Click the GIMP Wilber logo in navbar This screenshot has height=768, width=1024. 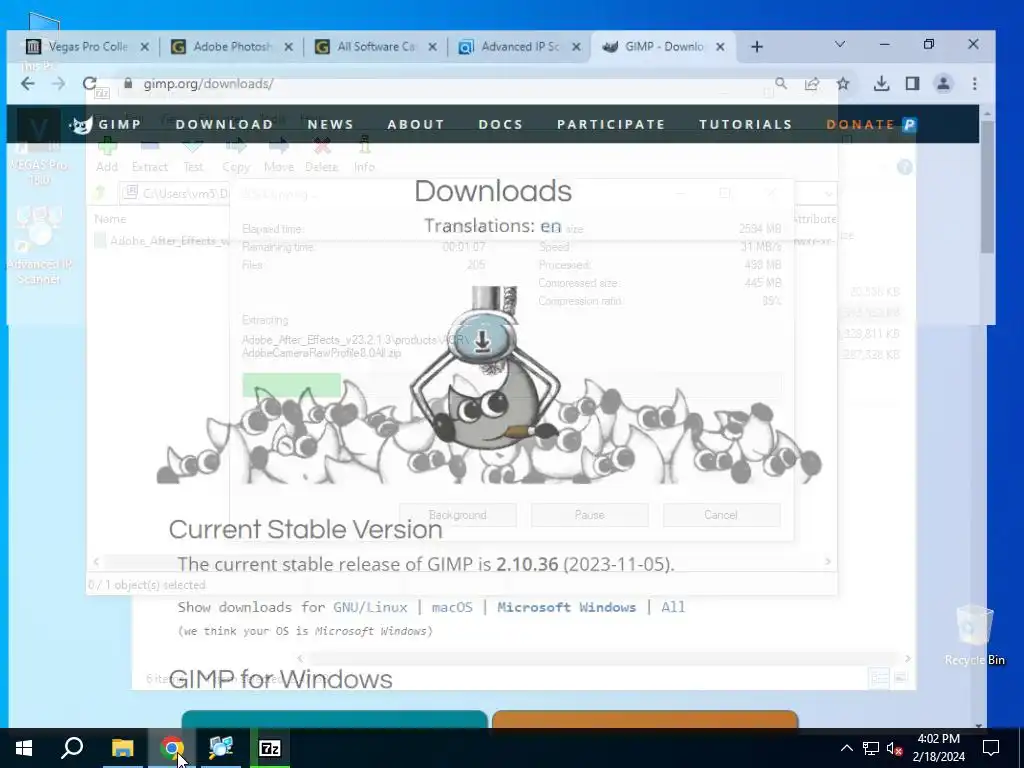[81, 124]
